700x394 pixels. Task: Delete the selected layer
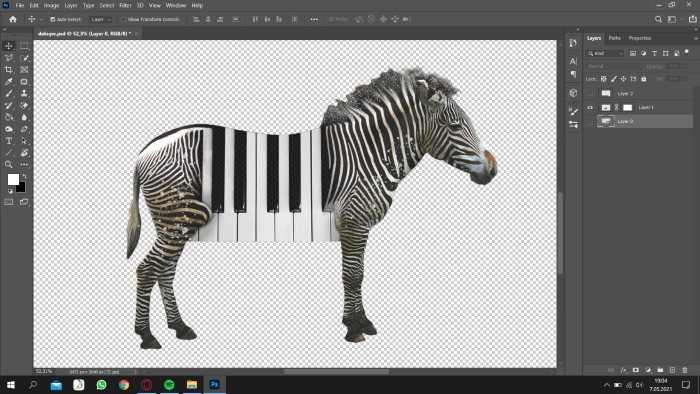click(x=685, y=370)
